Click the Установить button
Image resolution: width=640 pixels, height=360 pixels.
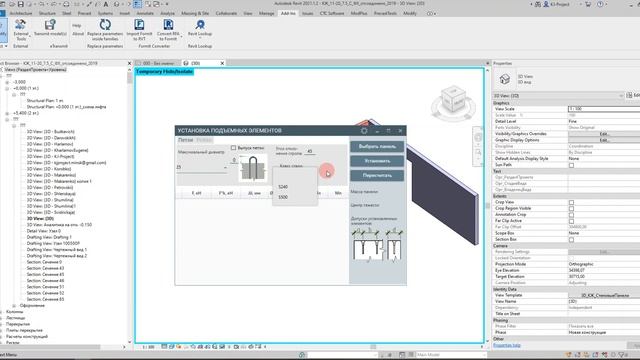pos(377,161)
